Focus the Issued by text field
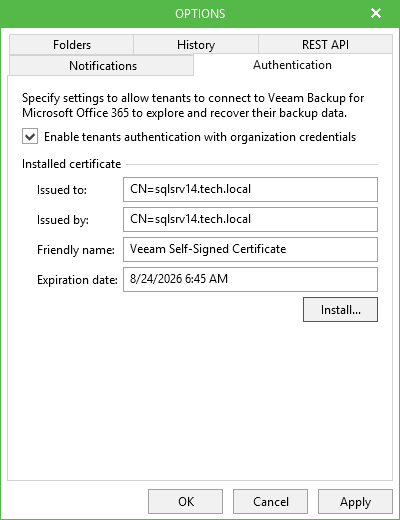The width and height of the screenshot is (400, 520). coord(250,219)
